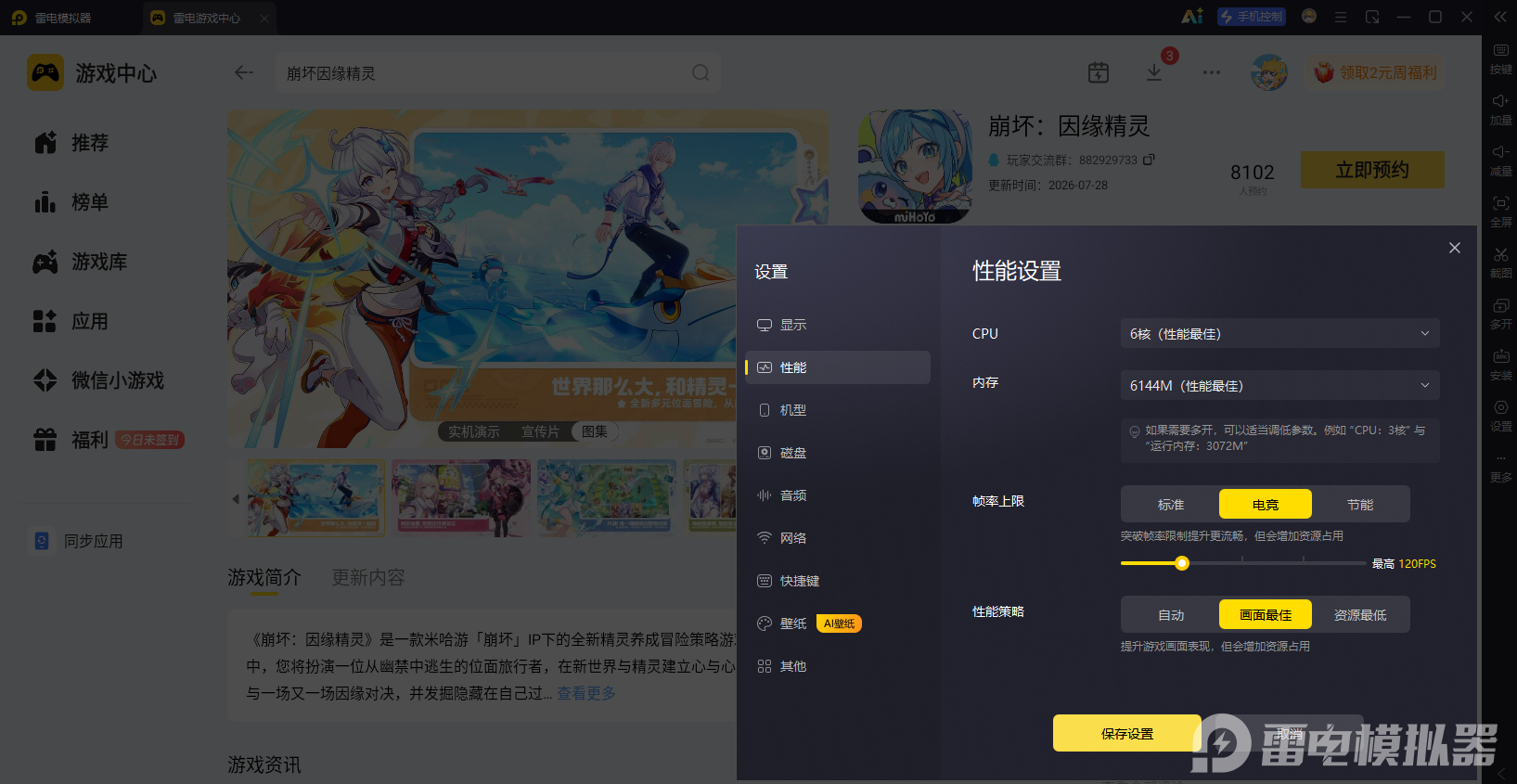This screenshot has height=784, width=1517.
Task: Copy the player group number 882929733
Action: click(x=1149, y=160)
